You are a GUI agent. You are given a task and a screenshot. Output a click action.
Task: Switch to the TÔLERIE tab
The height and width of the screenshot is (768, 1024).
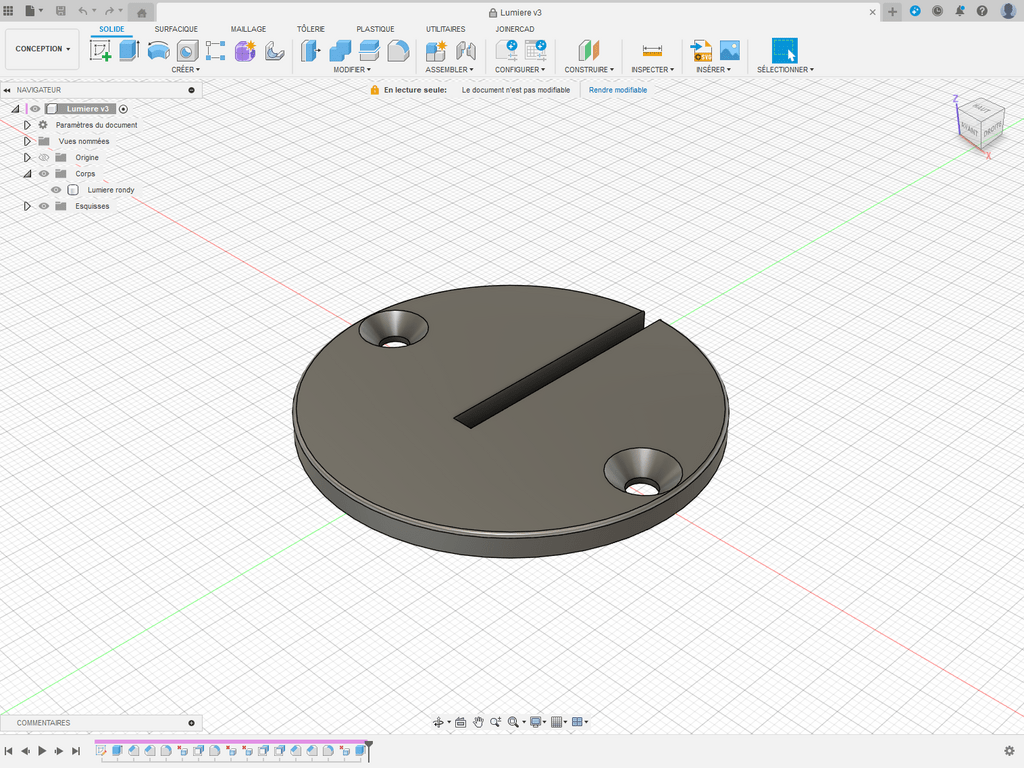click(311, 29)
